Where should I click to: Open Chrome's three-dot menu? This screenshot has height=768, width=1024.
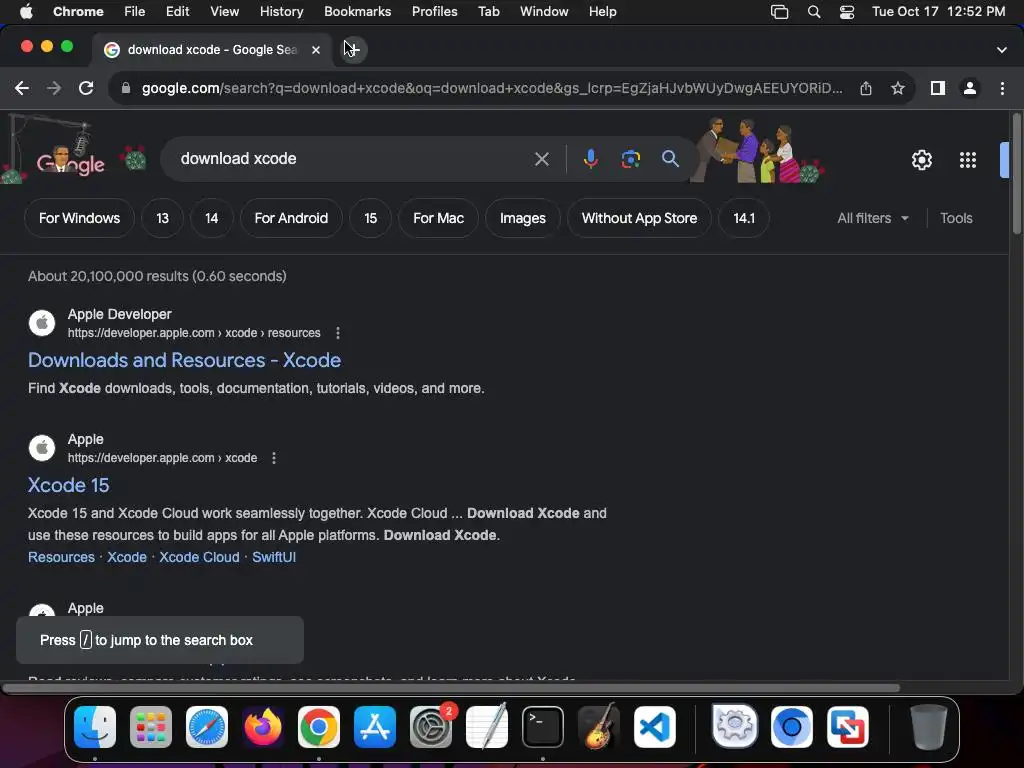1002,88
